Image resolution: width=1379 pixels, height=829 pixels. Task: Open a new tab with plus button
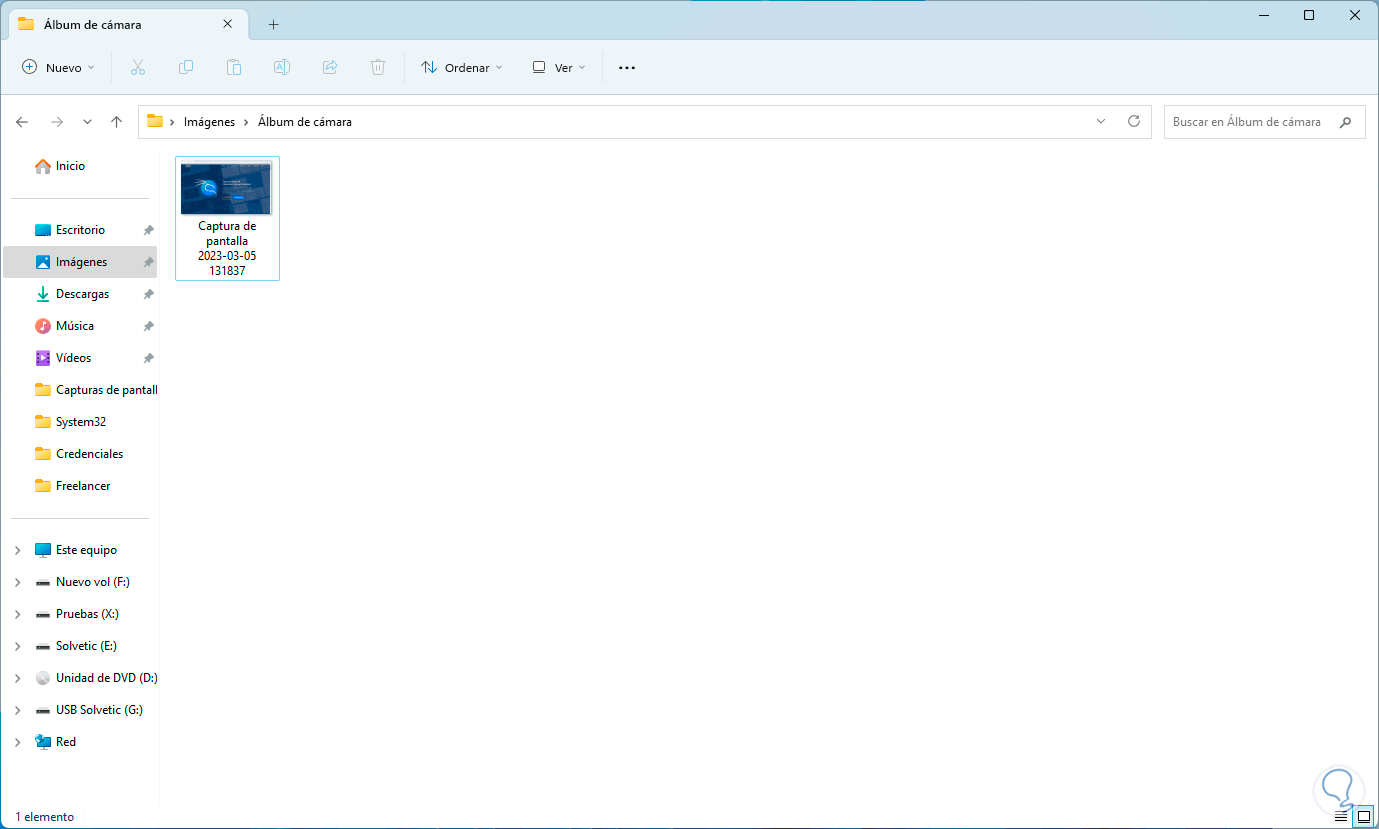tap(273, 24)
